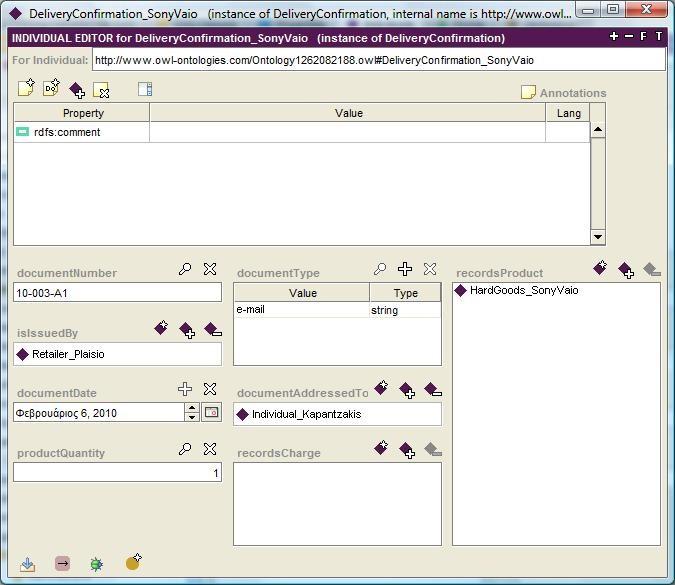View the productQuantity value with magnifier icon
Image resolution: width=675 pixels, height=585 pixels.
tap(185, 449)
